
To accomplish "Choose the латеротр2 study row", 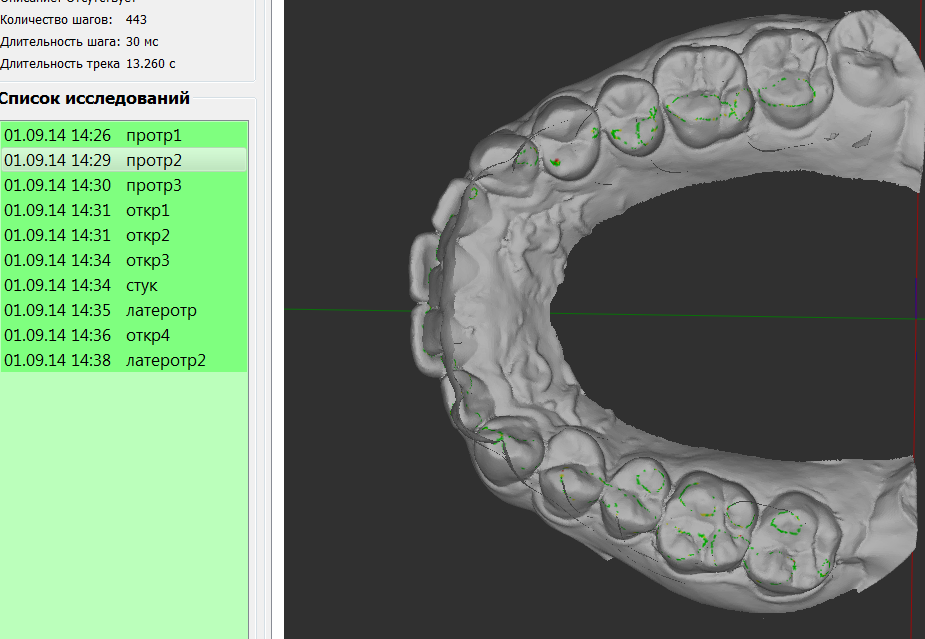I will [124, 360].
